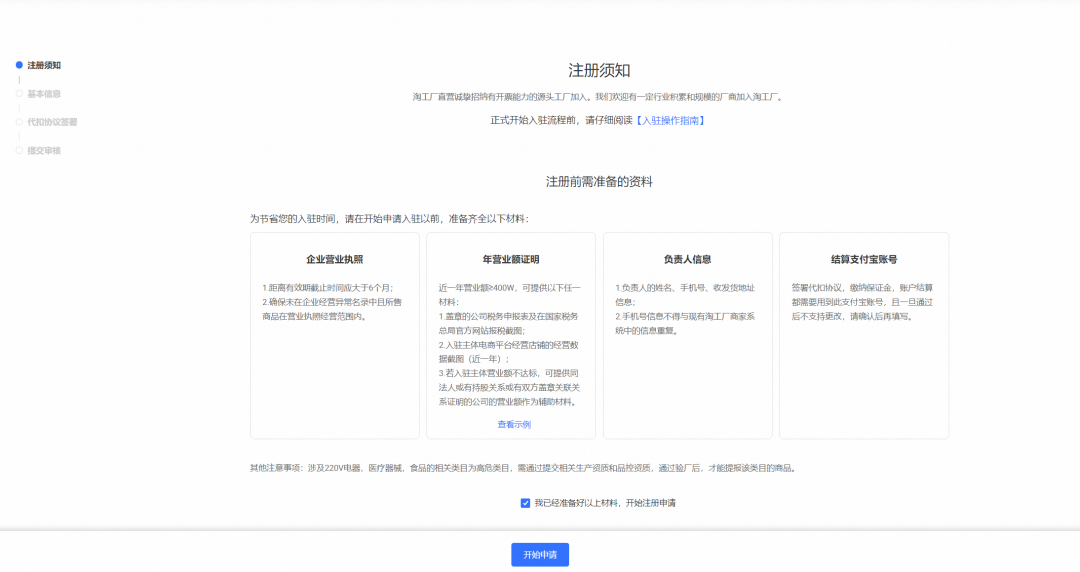Click the 淘工厂直营诚挚招纳 intro sentence
Screen dimensions: 1080x572
tap(599, 97)
